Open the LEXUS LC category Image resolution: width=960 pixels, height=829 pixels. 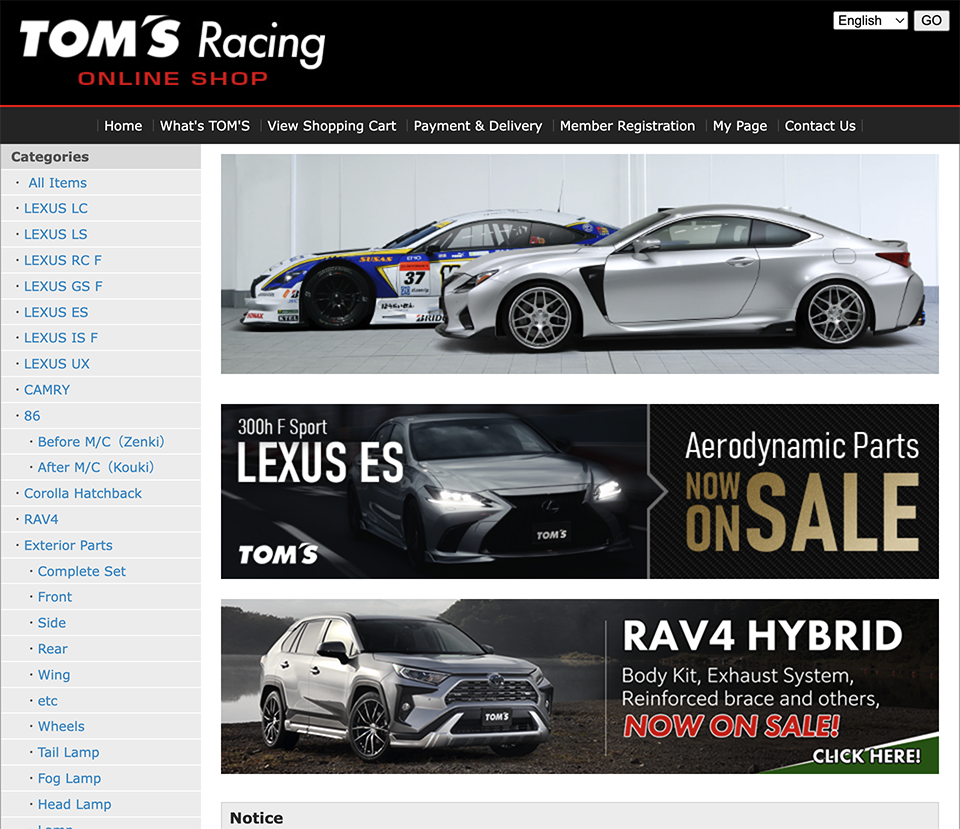tap(56, 208)
